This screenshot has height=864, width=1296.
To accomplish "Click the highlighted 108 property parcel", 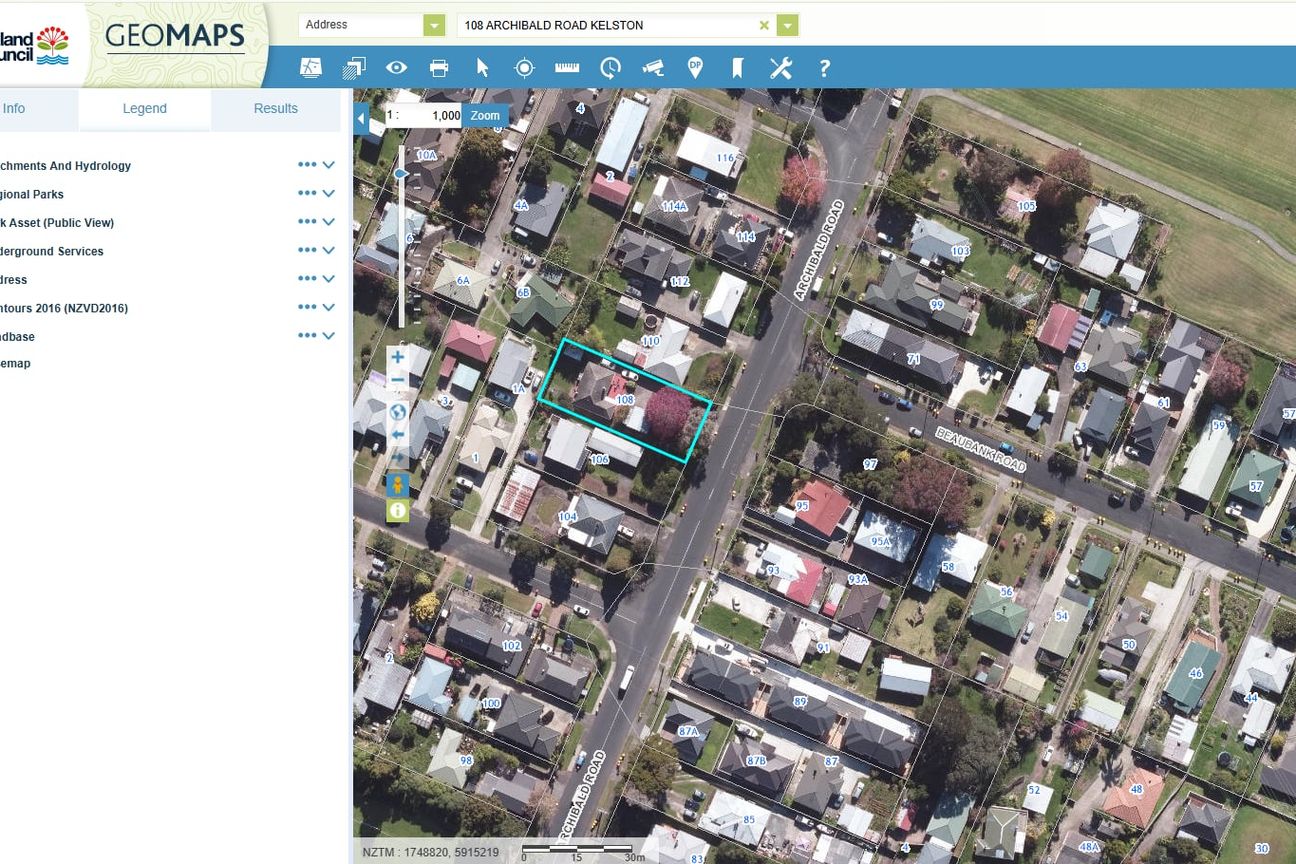I will tap(625, 400).
